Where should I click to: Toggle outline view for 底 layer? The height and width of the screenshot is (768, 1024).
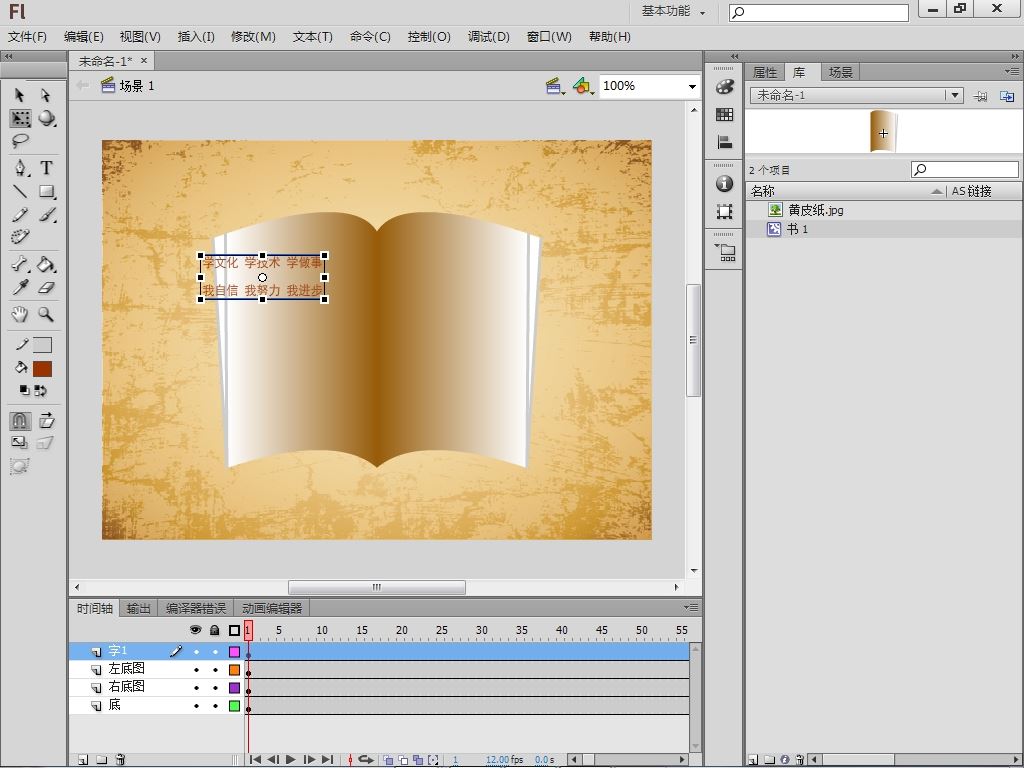[234, 706]
